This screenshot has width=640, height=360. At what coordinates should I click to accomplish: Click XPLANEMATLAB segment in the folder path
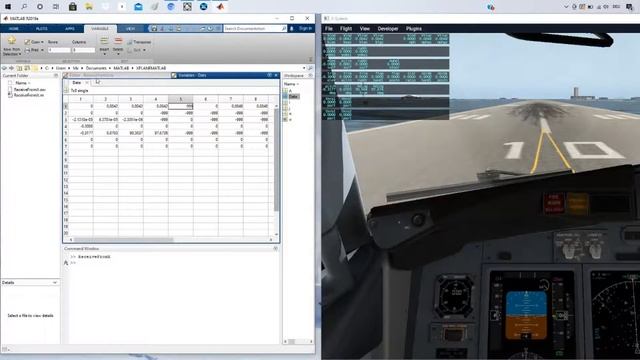point(151,68)
